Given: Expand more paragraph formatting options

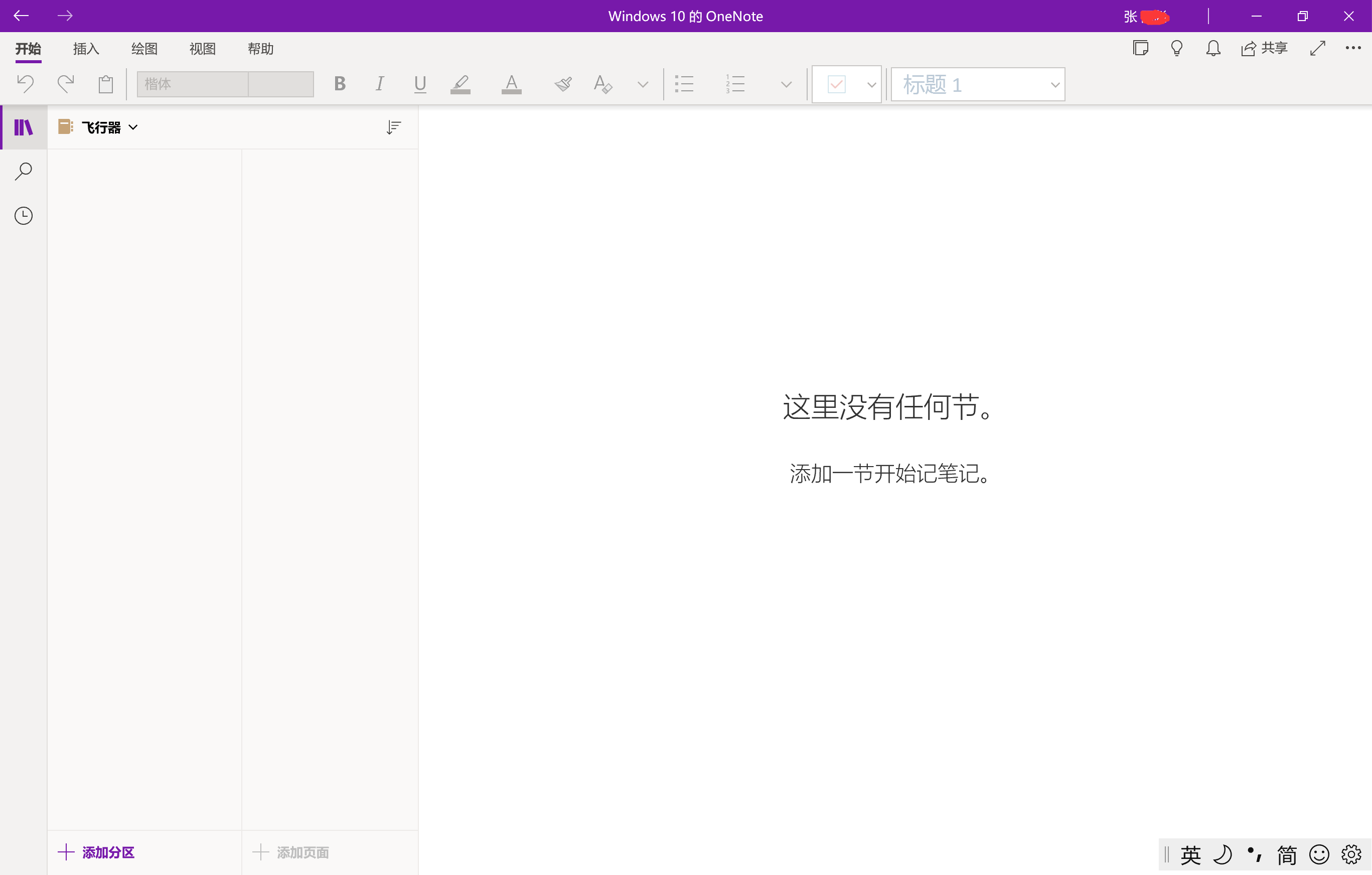Looking at the screenshot, I should tap(786, 84).
